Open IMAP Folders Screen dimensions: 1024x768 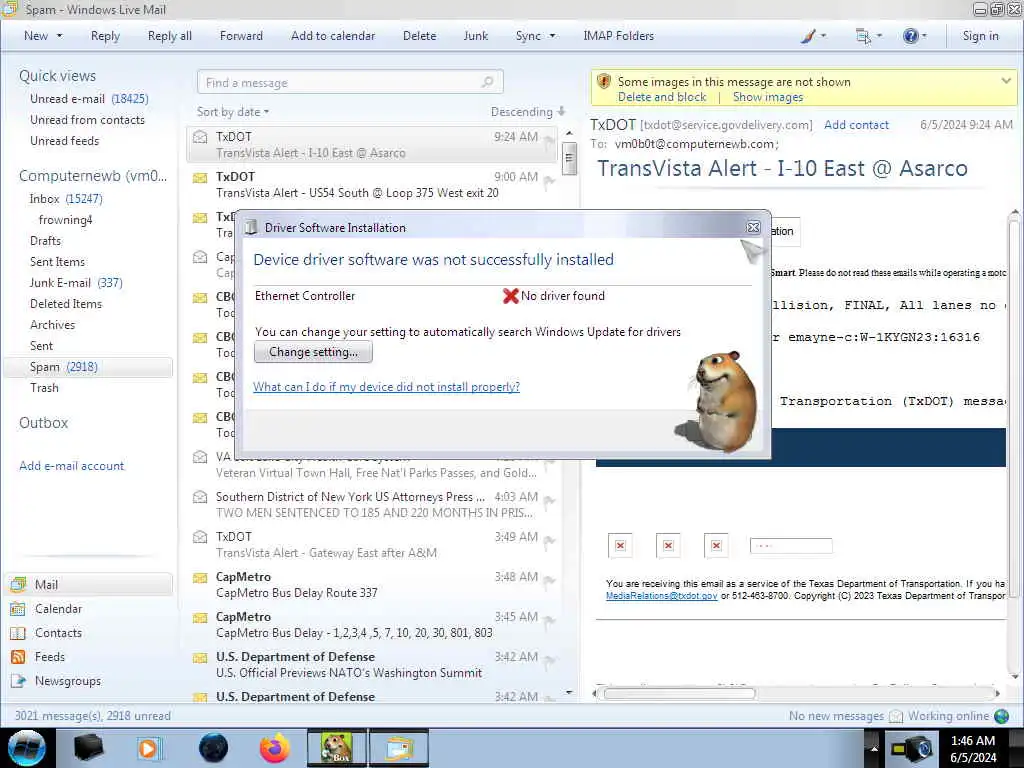point(618,36)
